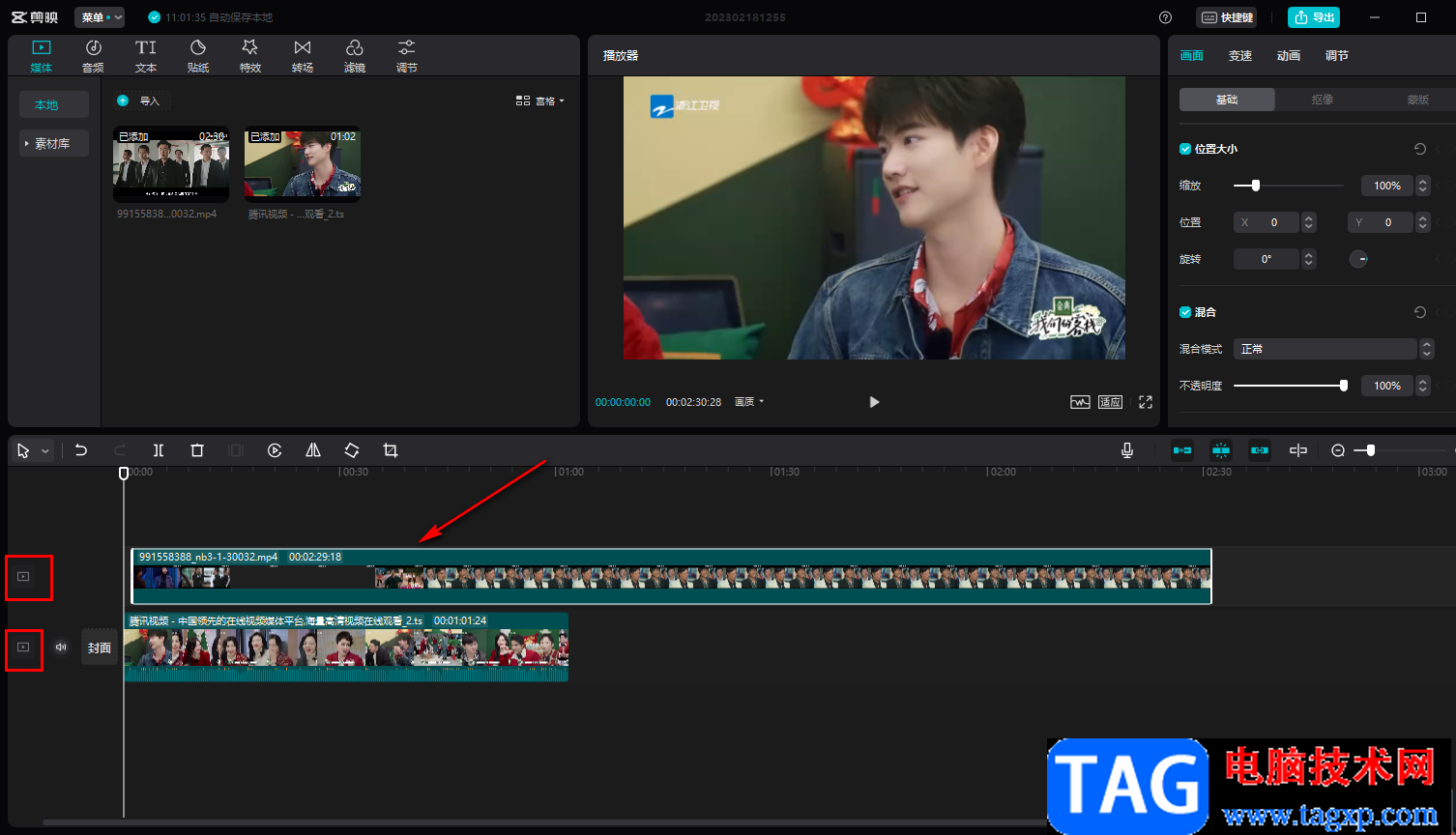Image resolution: width=1456 pixels, height=835 pixels.
Task: Switch to the 变速 speed tab
Action: pyautogui.click(x=1240, y=56)
